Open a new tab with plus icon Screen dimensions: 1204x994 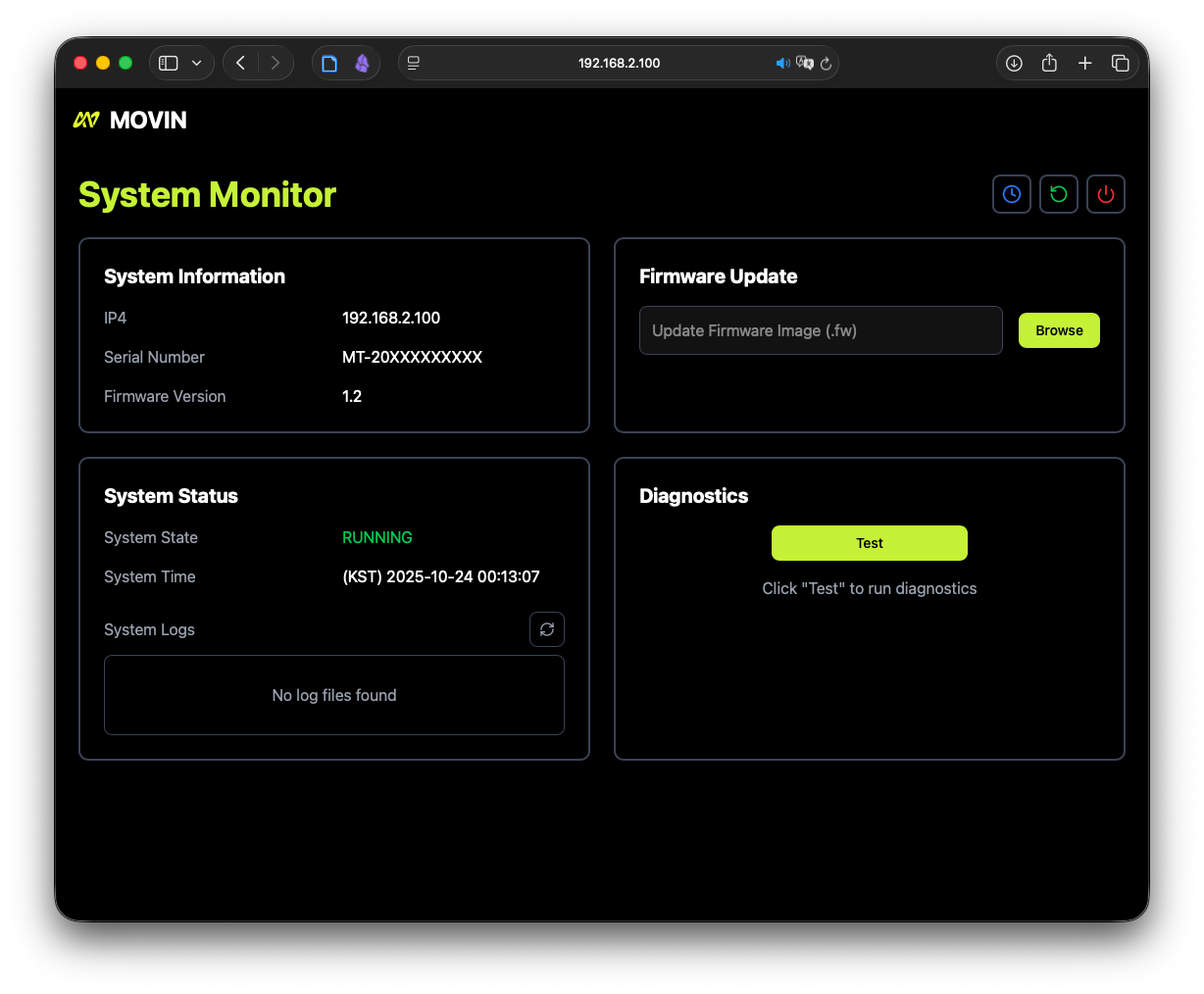1084,63
